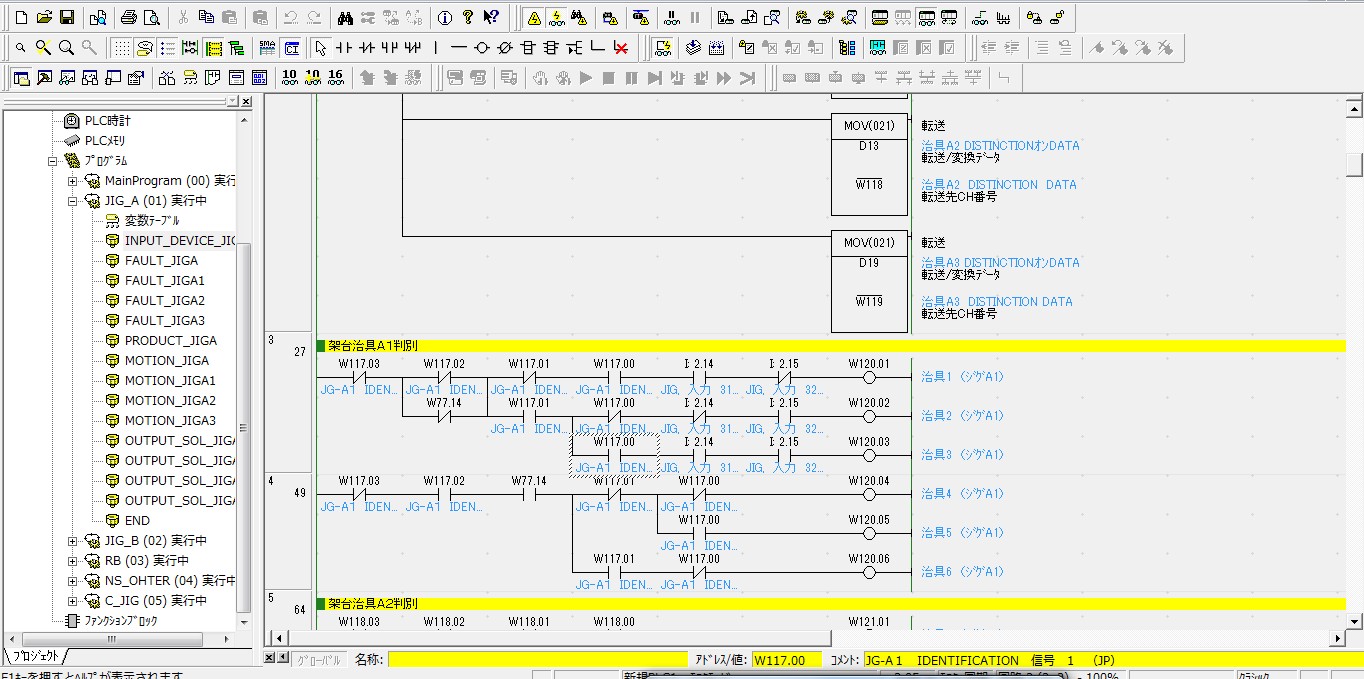Toggle the grid display button
The width and height of the screenshot is (1364, 679).
(x=121, y=47)
